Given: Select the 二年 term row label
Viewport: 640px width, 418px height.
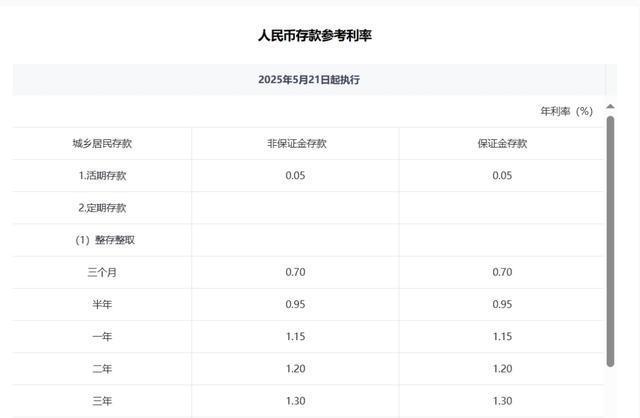Looking at the screenshot, I should (x=102, y=369).
